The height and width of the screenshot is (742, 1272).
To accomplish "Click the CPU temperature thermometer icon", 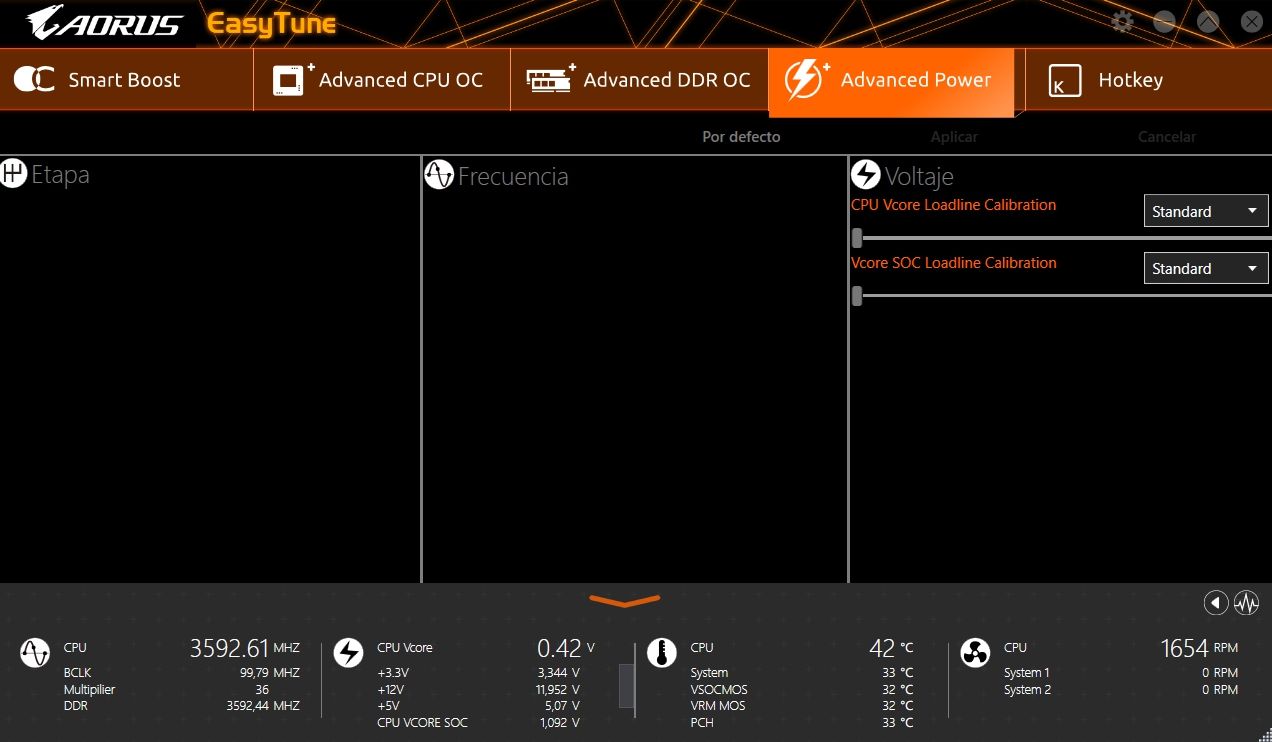I will coord(662,653).
